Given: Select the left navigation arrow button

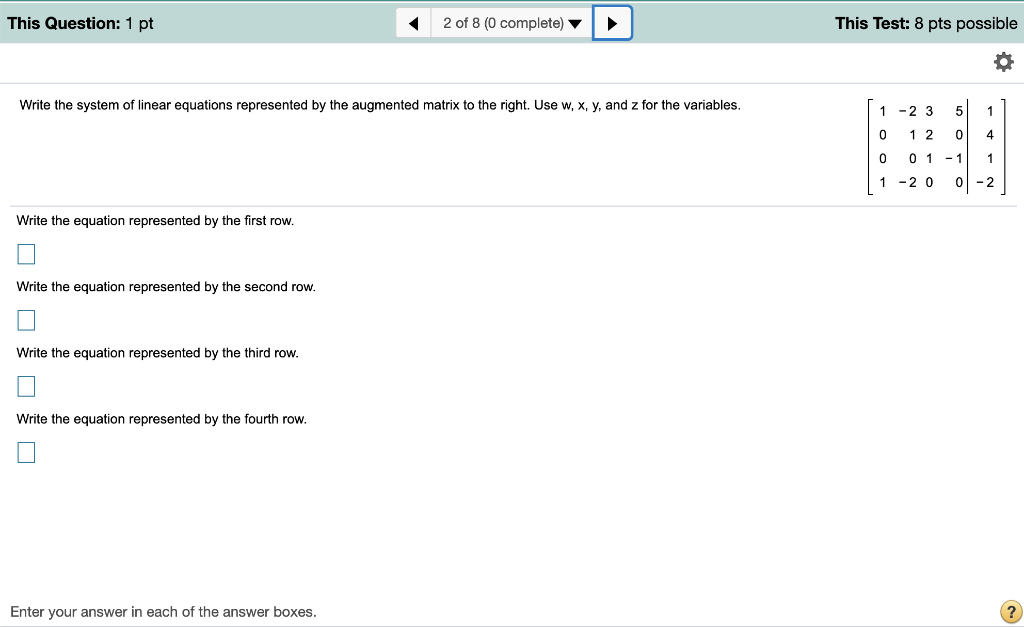Looking at the screenshot, I should pos(413,21).
